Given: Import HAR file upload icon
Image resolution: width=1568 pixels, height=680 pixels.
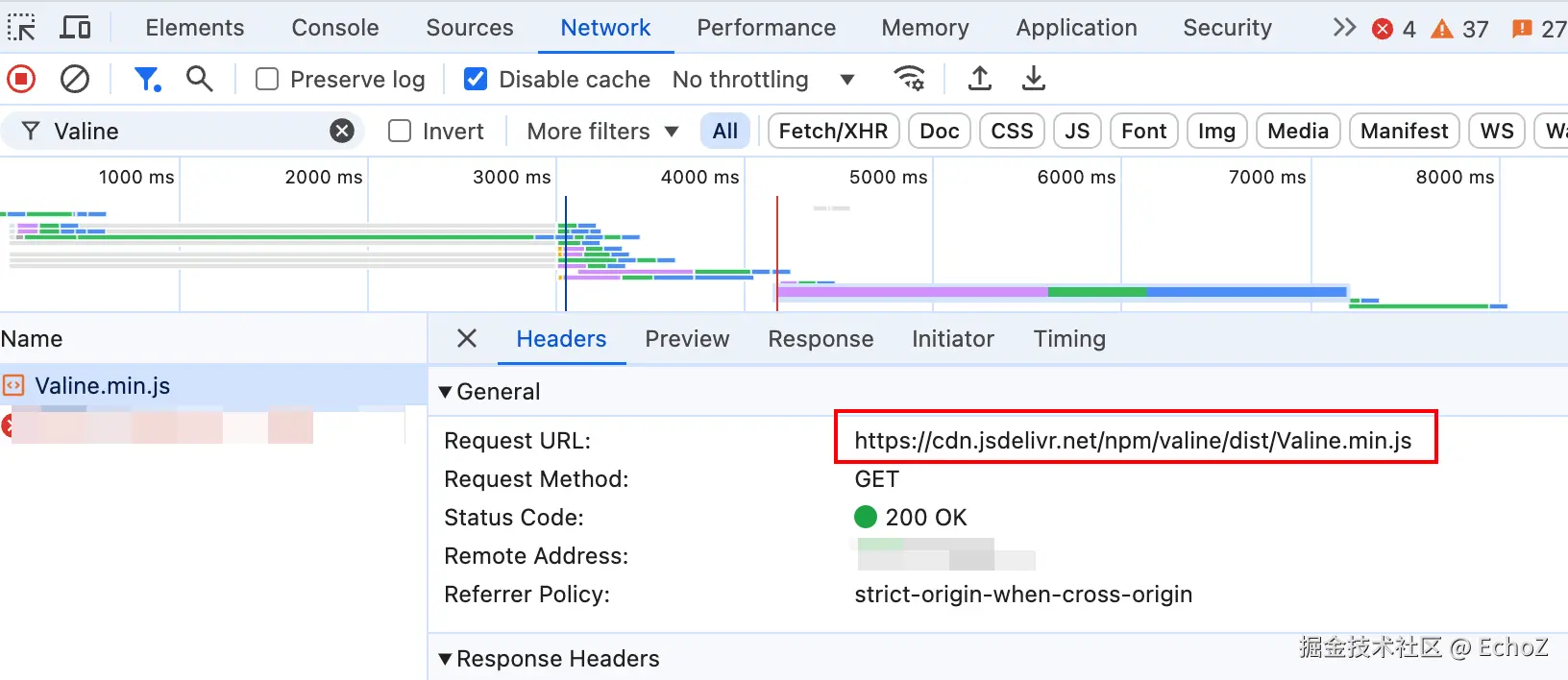Looking at the screenshot, I should tap(980, 79).
